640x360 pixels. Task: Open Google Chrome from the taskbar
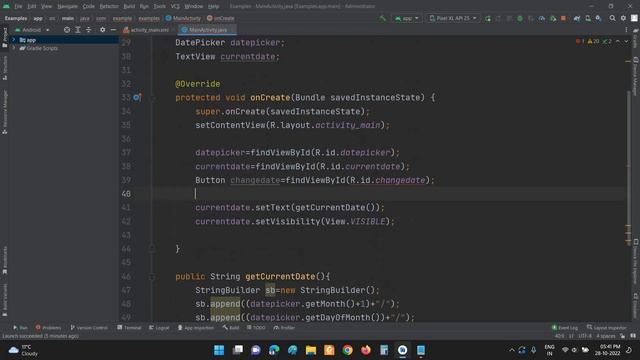[347, 350]
